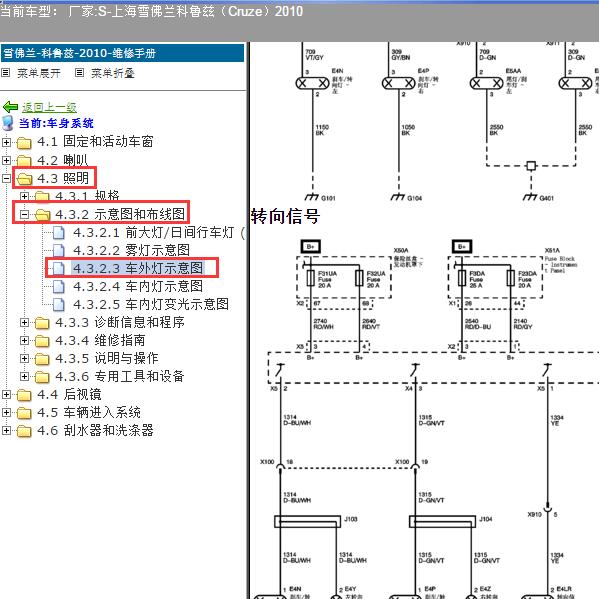
Task: Select open folder icon of 4.3 照明
Action: [24, 179]
